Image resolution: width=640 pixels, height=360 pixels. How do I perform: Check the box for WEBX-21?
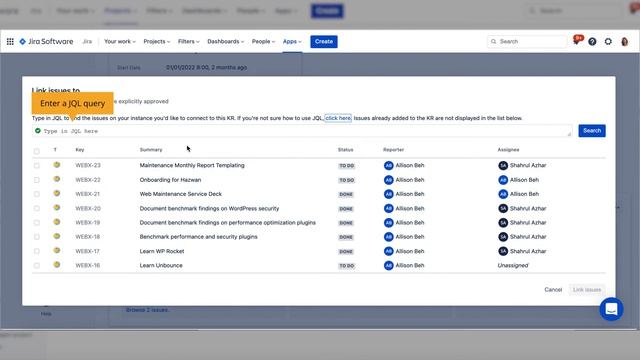37,194
